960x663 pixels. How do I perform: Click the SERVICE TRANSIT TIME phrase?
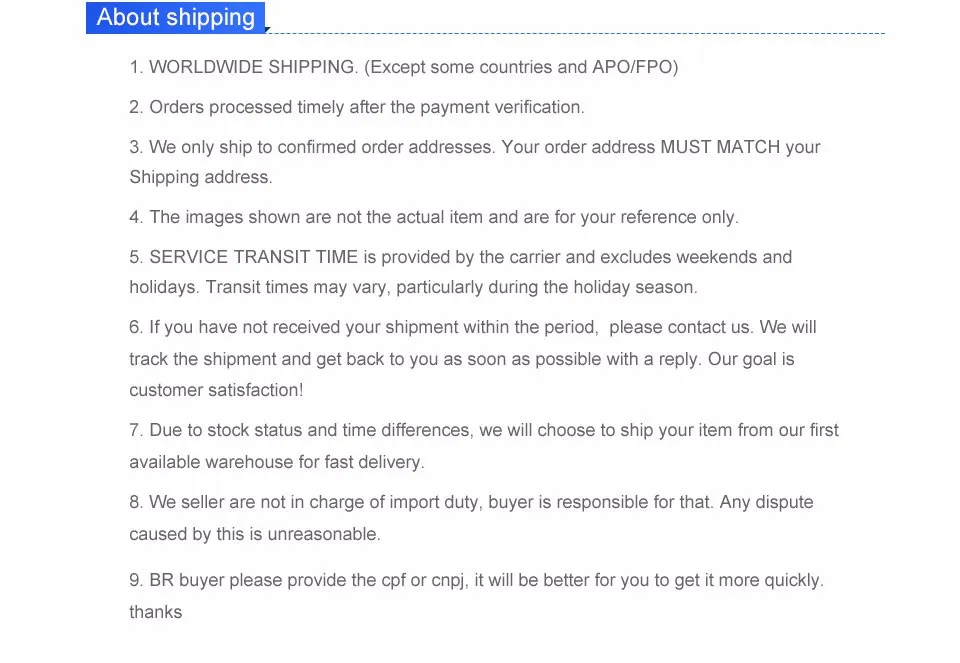(253, 257)
